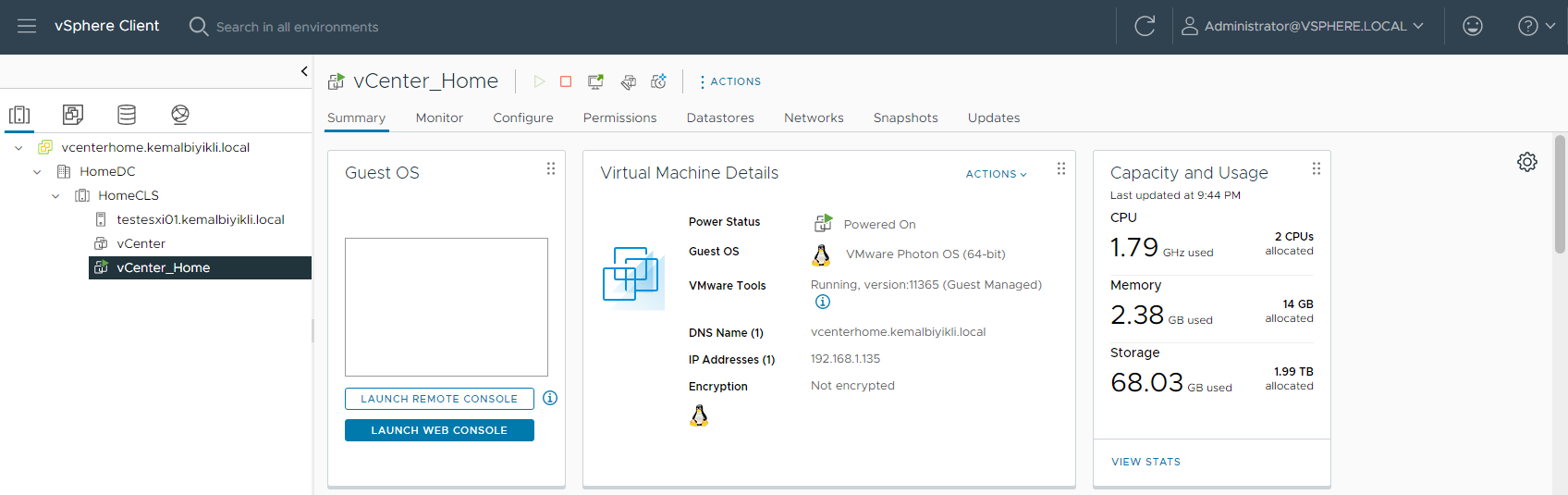Image resolution: width=1568 pixels, height=495 pixels.
Task: Click the VMware Tools info icon
Action: pos(823,302)
